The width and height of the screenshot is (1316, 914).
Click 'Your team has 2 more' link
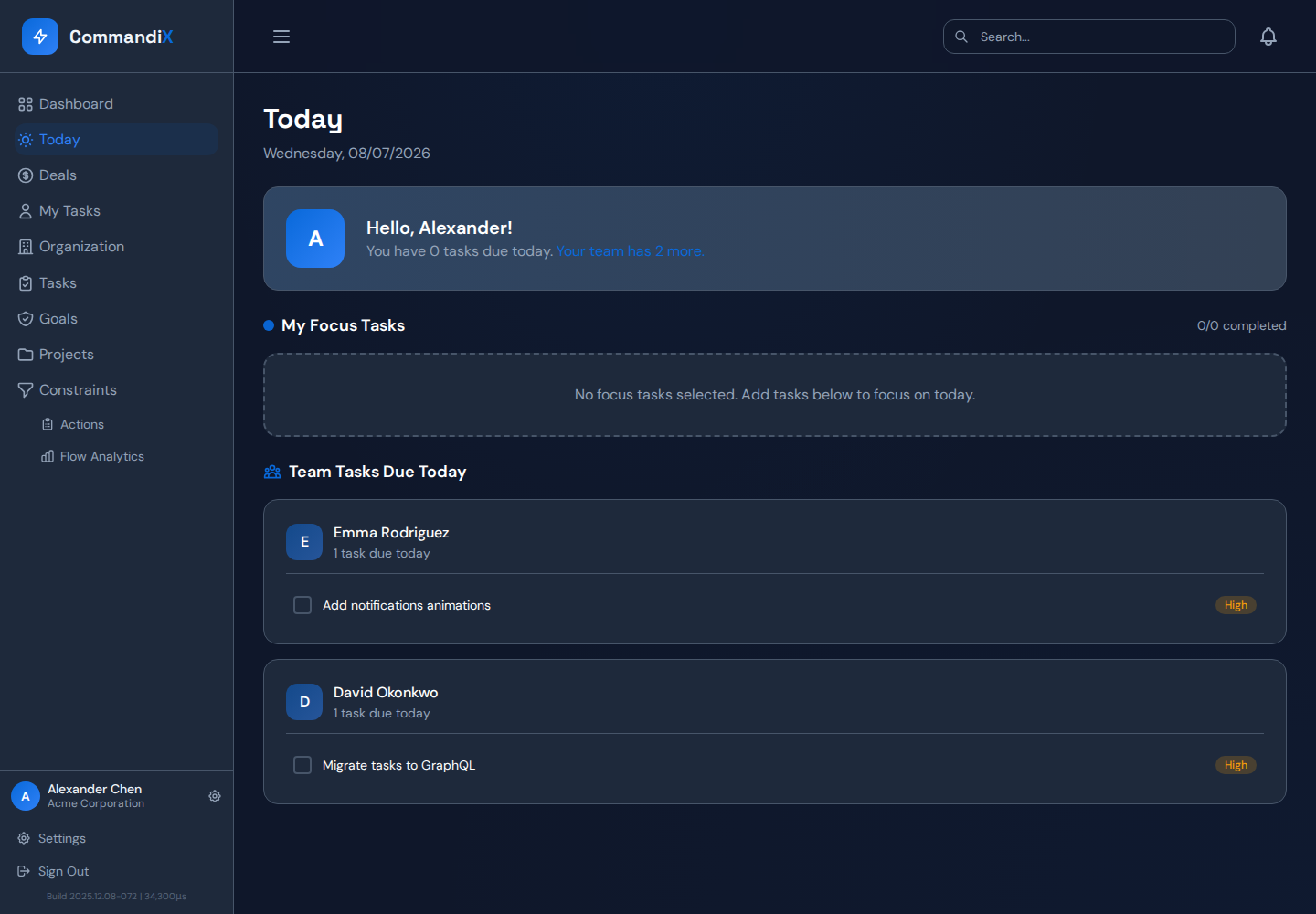click(630, 251)
